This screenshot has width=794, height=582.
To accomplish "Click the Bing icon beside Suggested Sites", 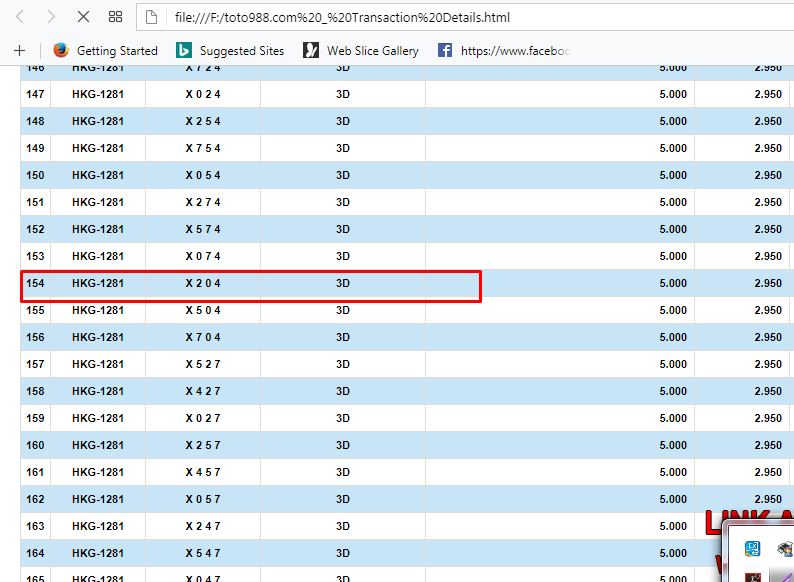I will pos(183,50).
